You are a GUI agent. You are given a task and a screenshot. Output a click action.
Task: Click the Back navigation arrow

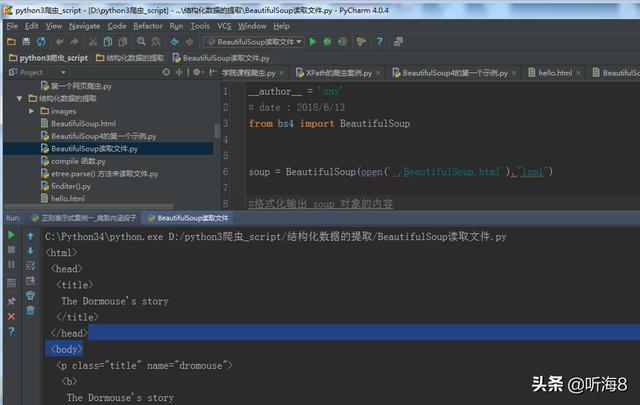pyautogui.click(x=175, y=42)
